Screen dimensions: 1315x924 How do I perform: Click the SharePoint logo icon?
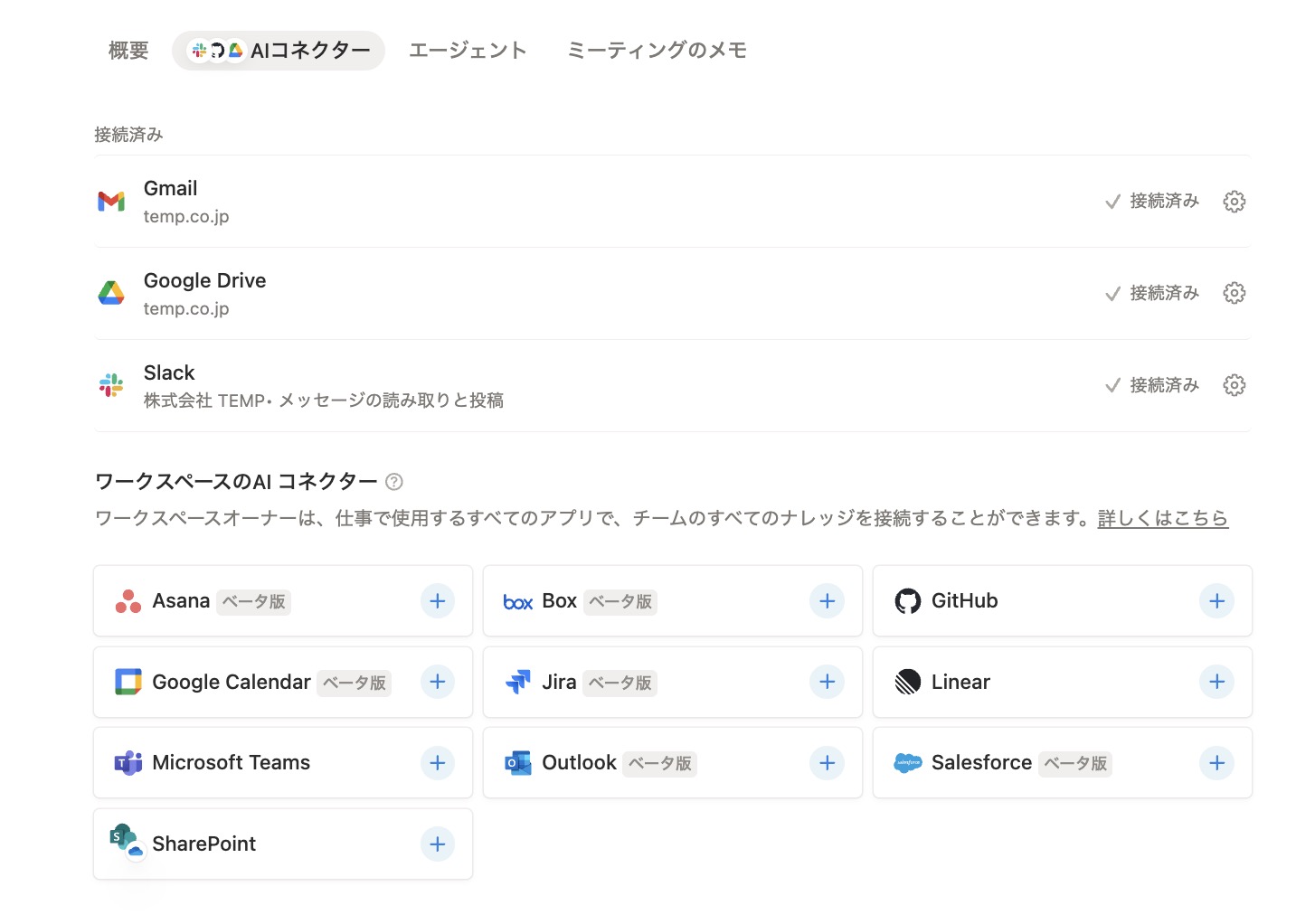coord(127,842)
